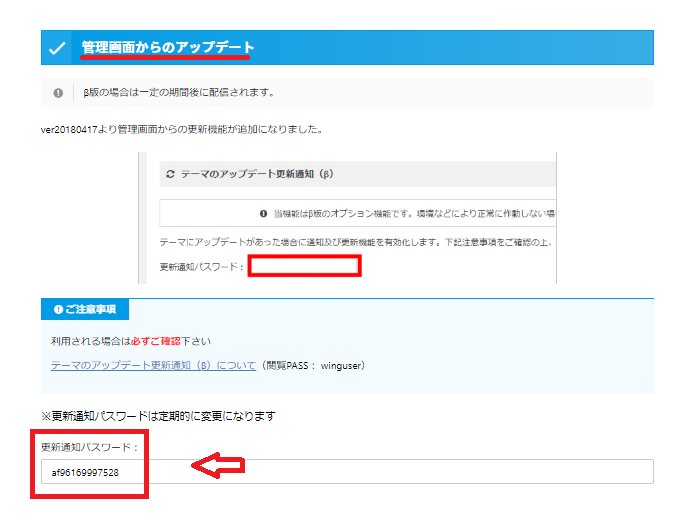
Task: Click the 閲覧PASS： winguser text
Action: (315, 365)
